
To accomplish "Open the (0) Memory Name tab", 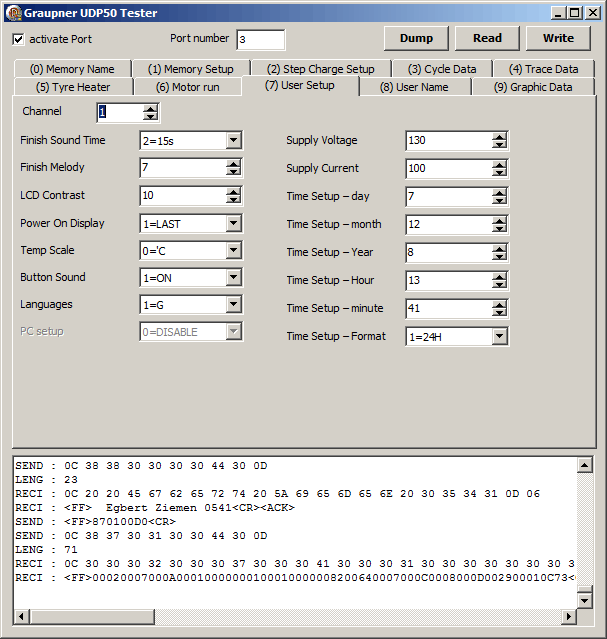I will tap(72, 69).
